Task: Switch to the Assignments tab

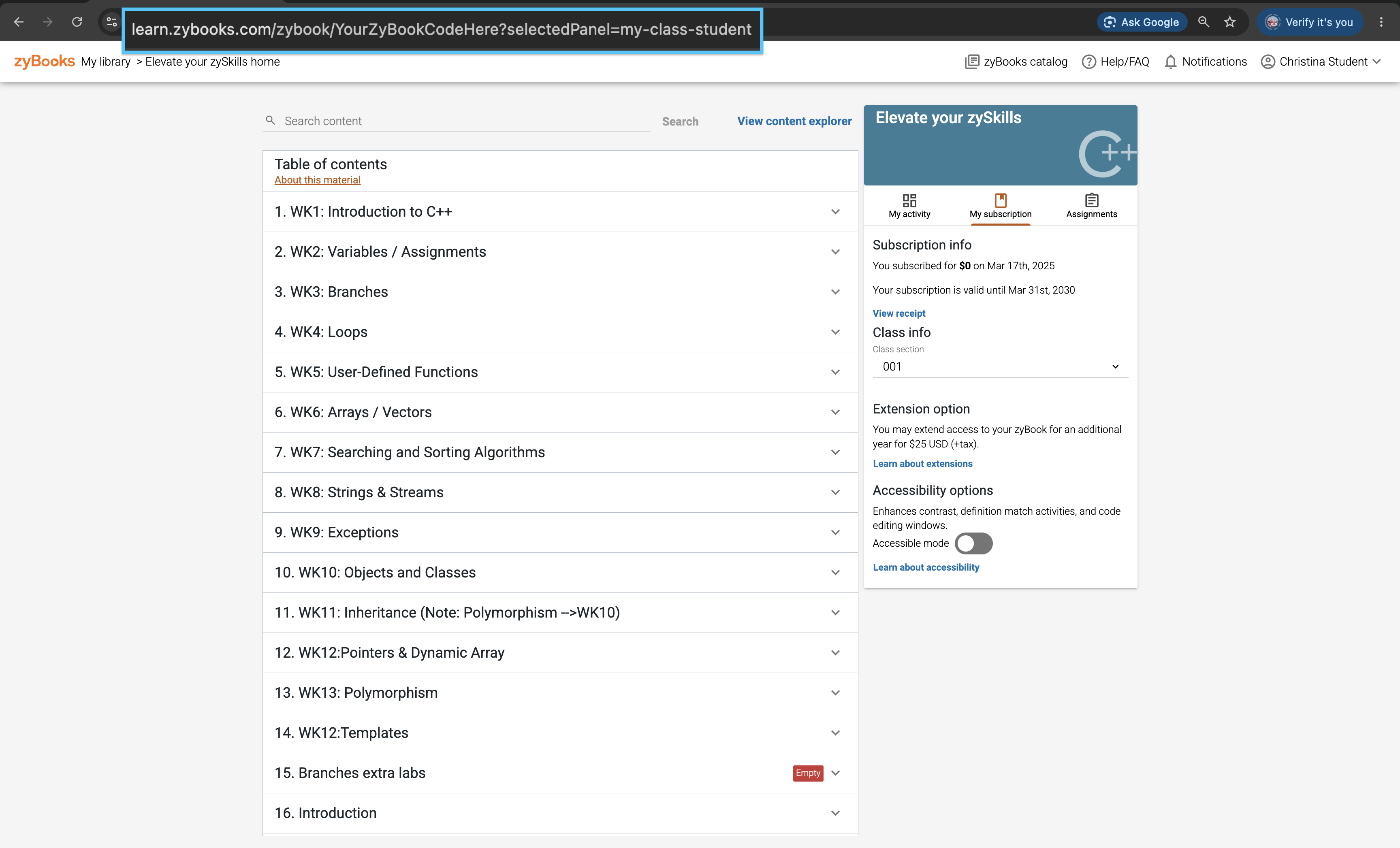Action: [1091, 206]
